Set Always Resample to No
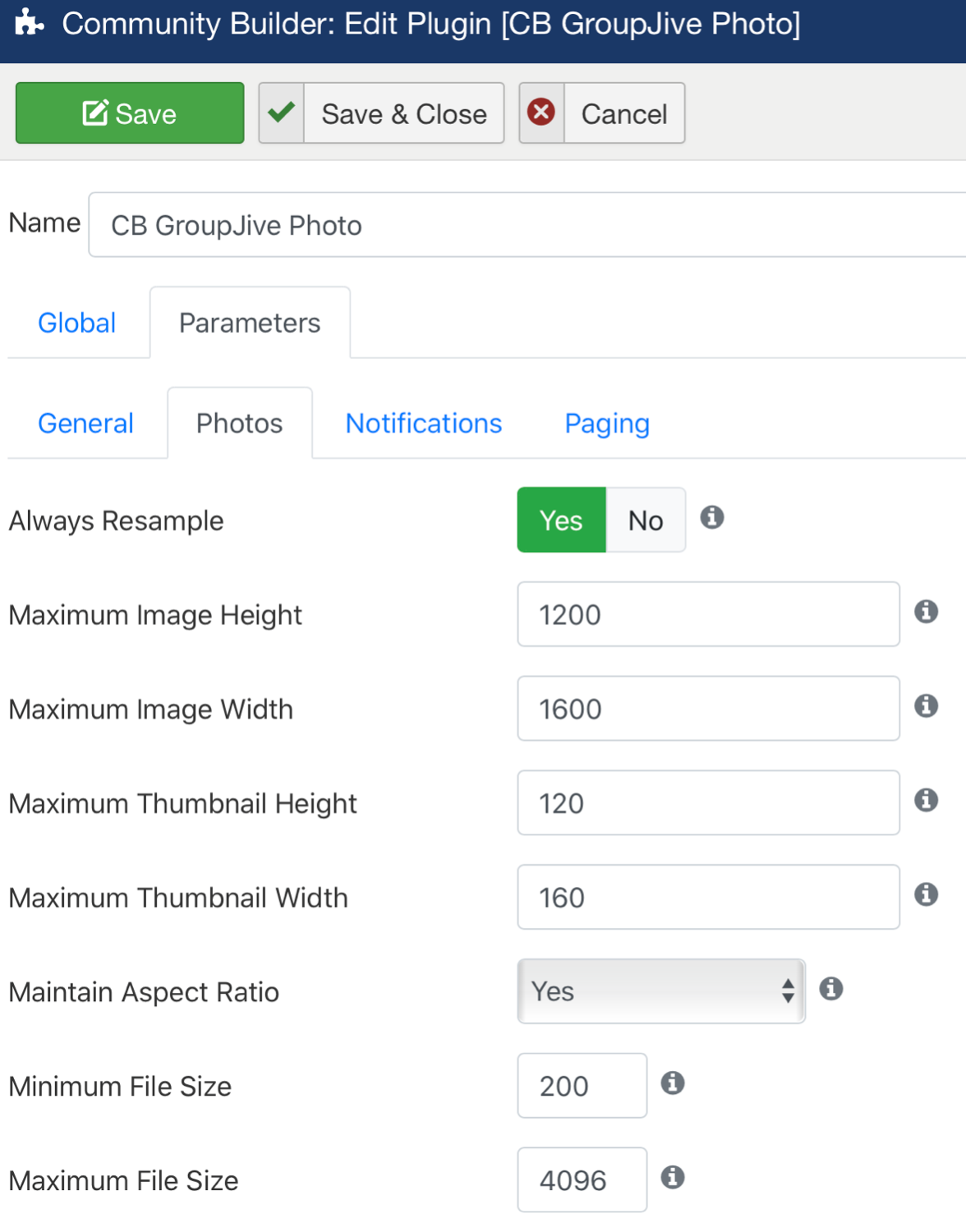 point(646,520)
